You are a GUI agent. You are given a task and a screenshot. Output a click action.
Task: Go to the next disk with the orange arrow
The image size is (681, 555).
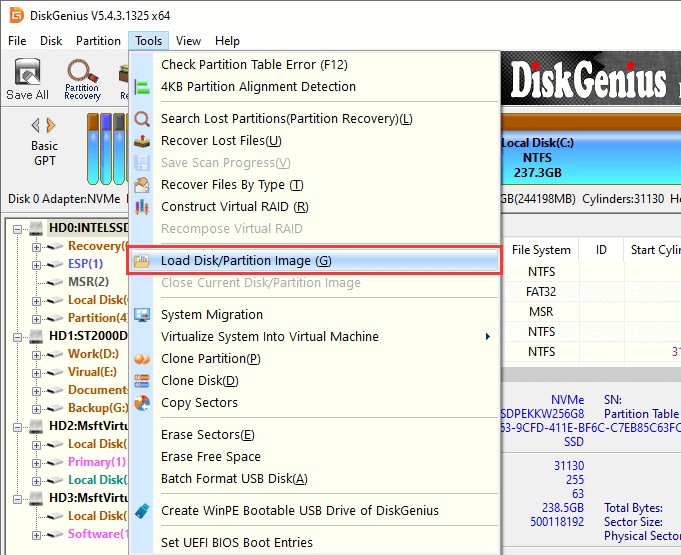[x=51, y=125]
